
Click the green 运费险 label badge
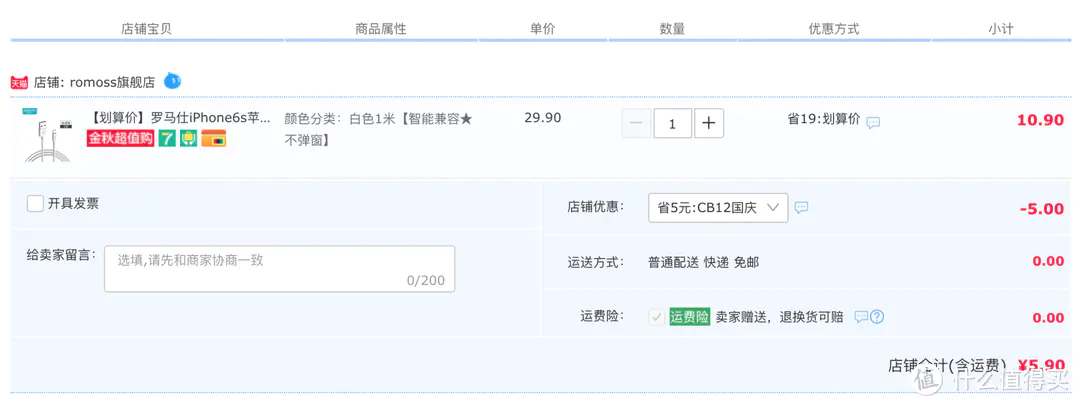(689, 317)
